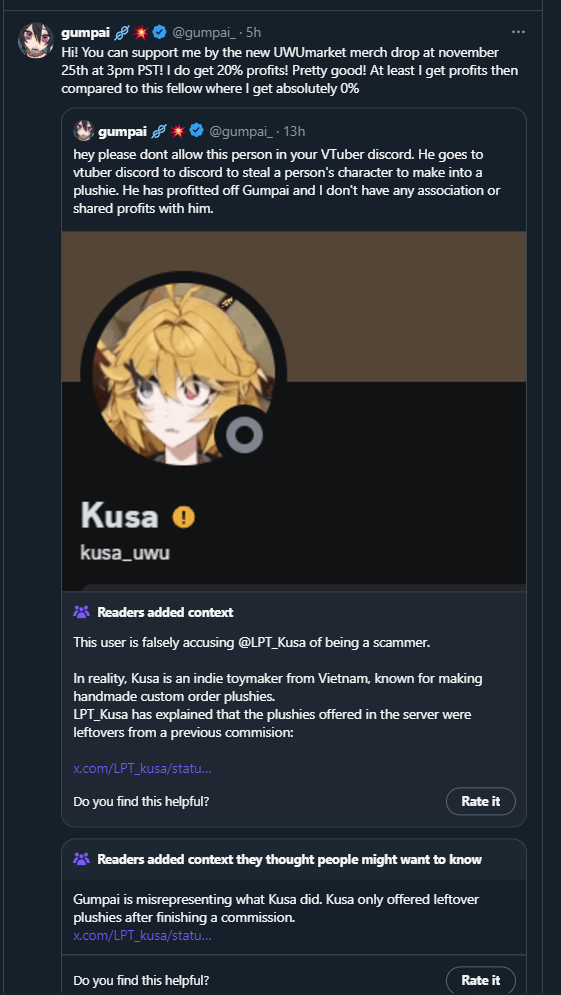
Task: Rate the second community note
Action: coord(480,980)
